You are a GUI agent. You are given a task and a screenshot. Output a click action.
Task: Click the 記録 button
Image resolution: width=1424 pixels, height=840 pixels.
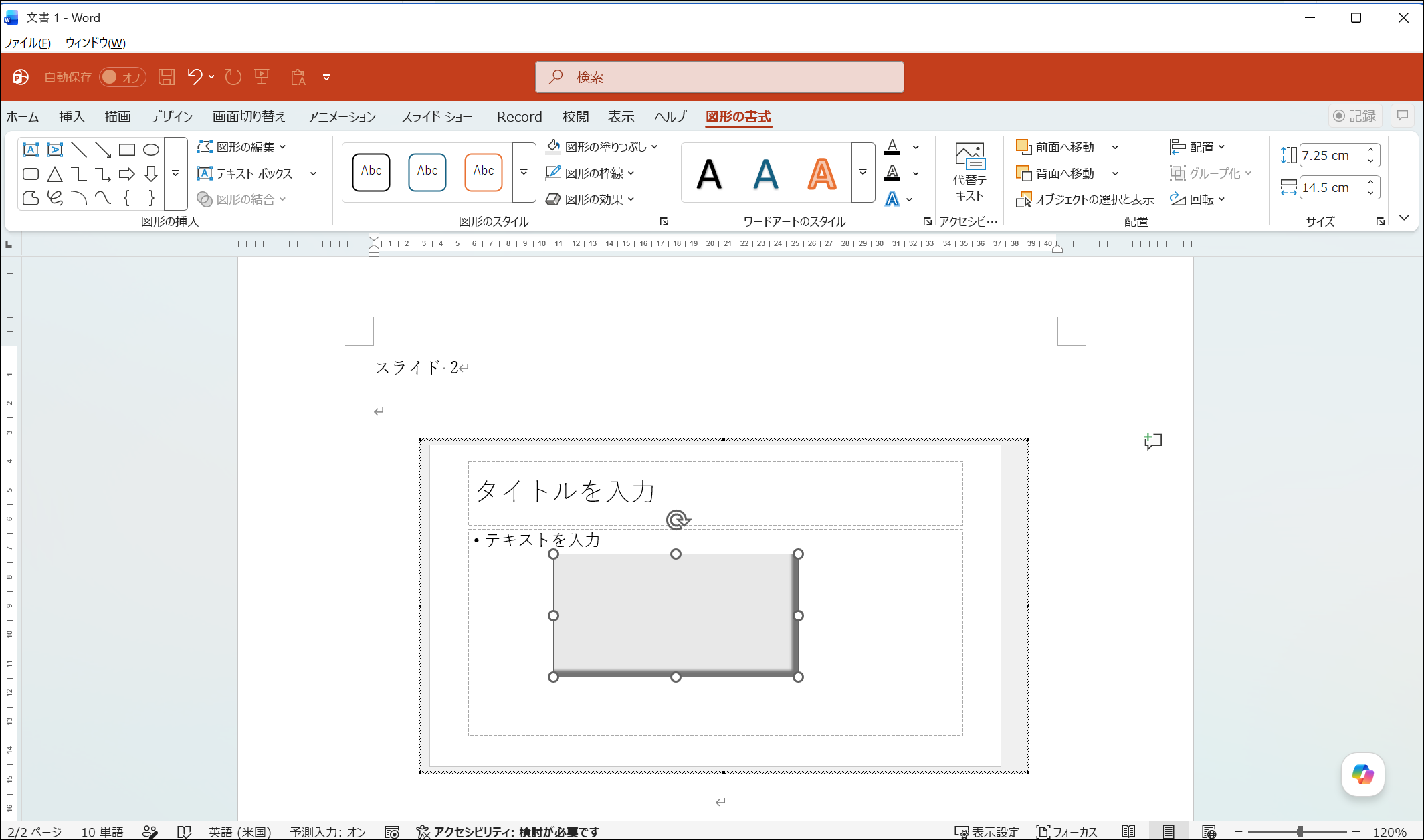pos(1355,116)
